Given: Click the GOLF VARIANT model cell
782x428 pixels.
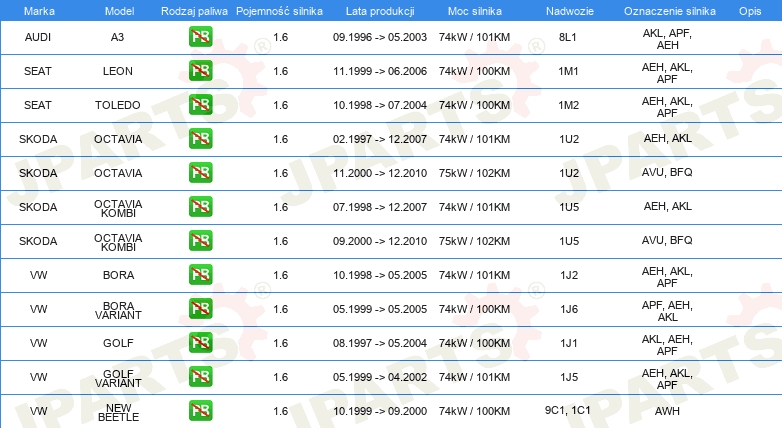Looking at the screenshot, I should [x=118, y=378].
